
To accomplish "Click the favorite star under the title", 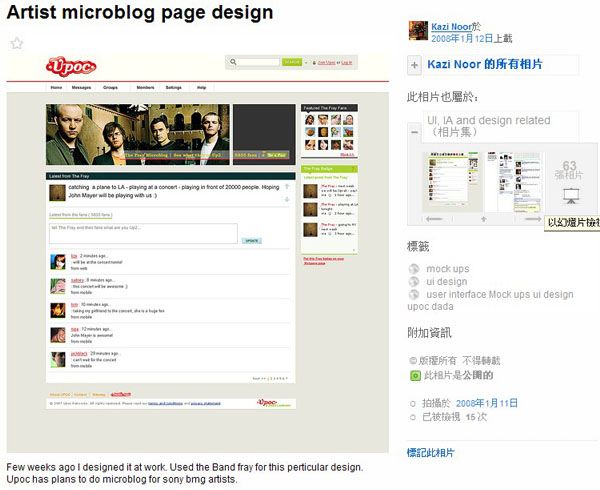I will pos(16,43).
